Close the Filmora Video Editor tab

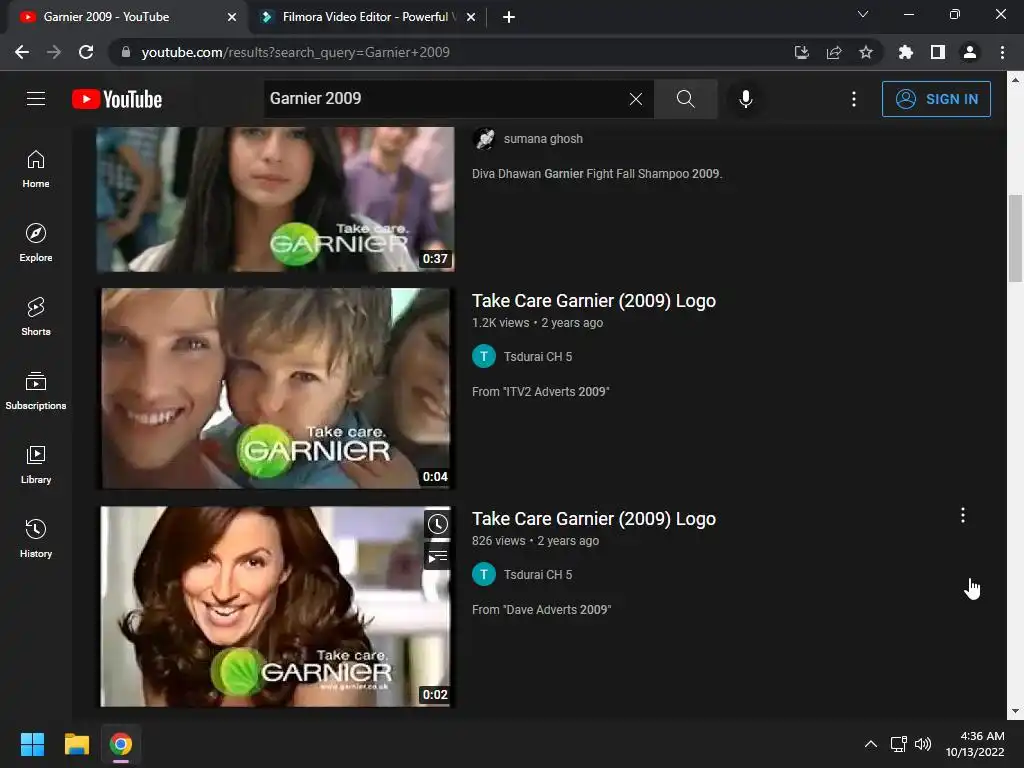coord(471,17)
